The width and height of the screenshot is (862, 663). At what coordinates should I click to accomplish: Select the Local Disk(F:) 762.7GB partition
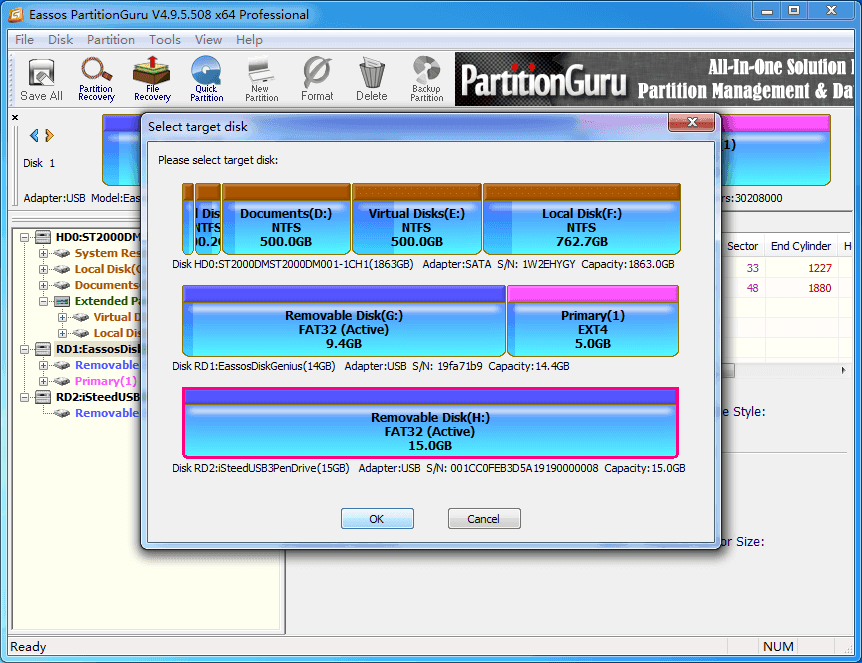582,218
